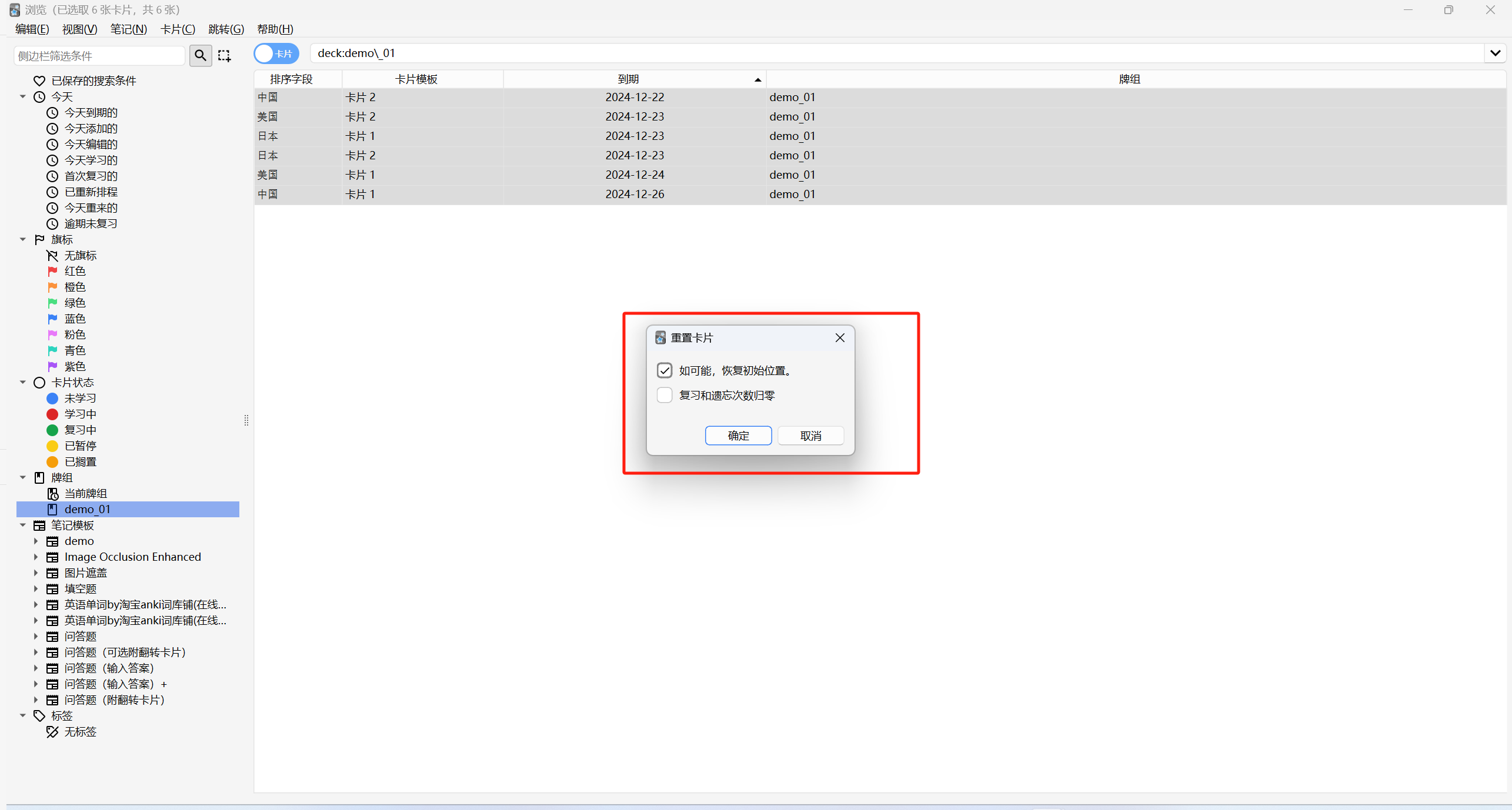1512x810 pixels.
Task: Open the search history dropdown arrow
Action: click(1495, 53)
